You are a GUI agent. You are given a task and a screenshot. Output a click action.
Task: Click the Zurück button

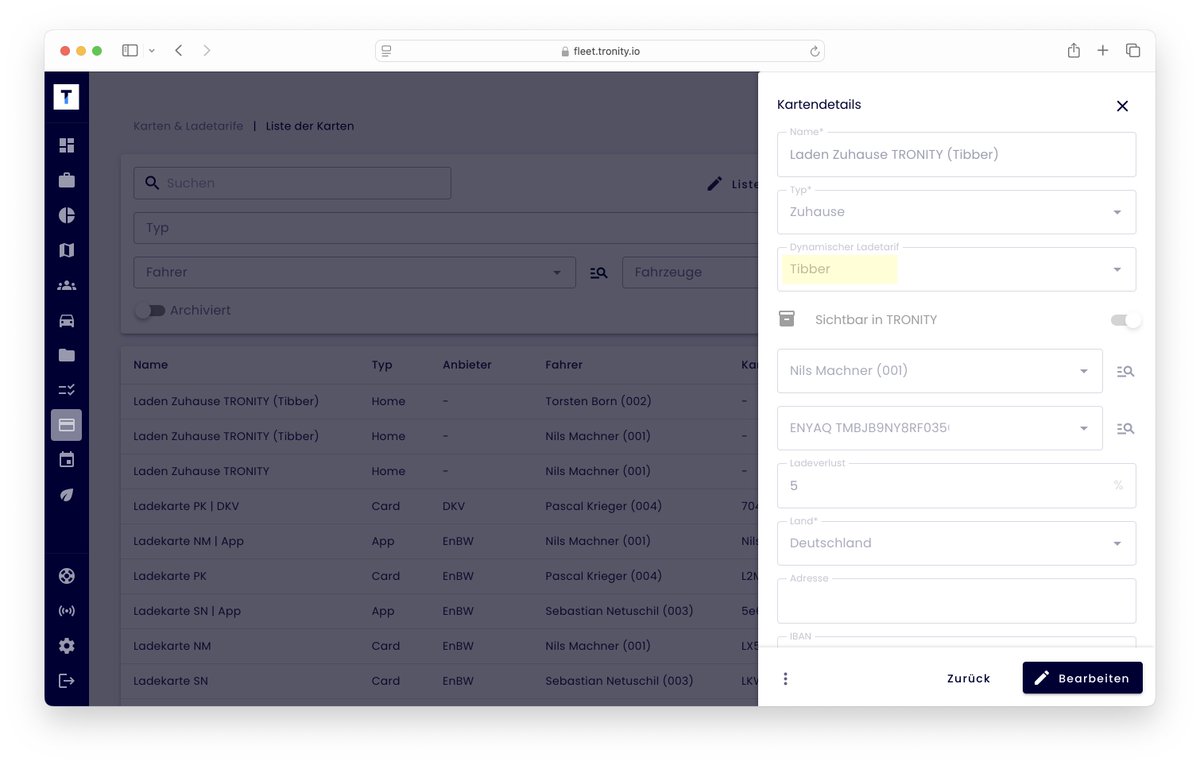(x=969, y=678)
